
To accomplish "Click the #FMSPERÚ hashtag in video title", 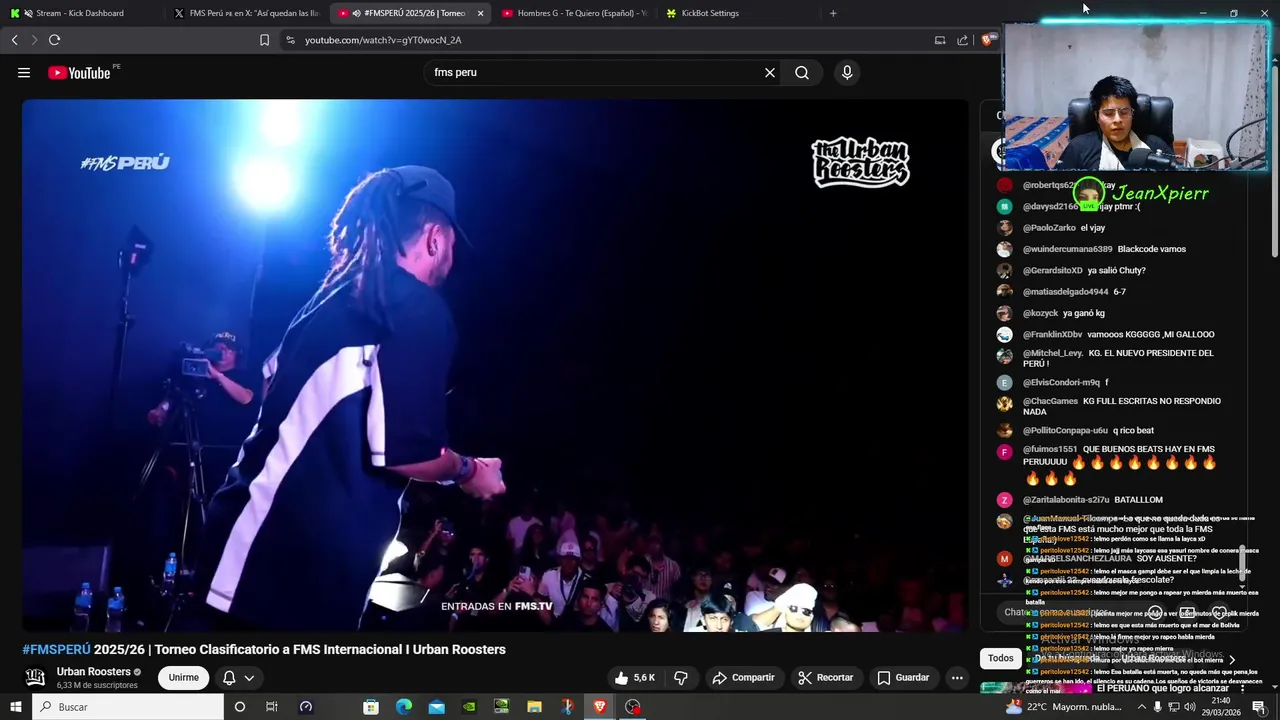I will pyautogui.click(x=56, y=649).
